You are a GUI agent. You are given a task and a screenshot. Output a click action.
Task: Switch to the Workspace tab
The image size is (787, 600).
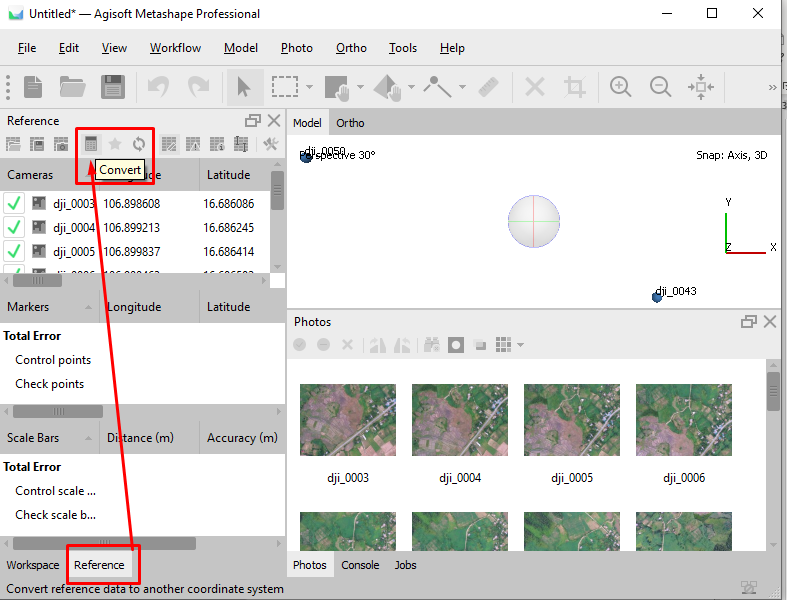click(x=33, y=565)
